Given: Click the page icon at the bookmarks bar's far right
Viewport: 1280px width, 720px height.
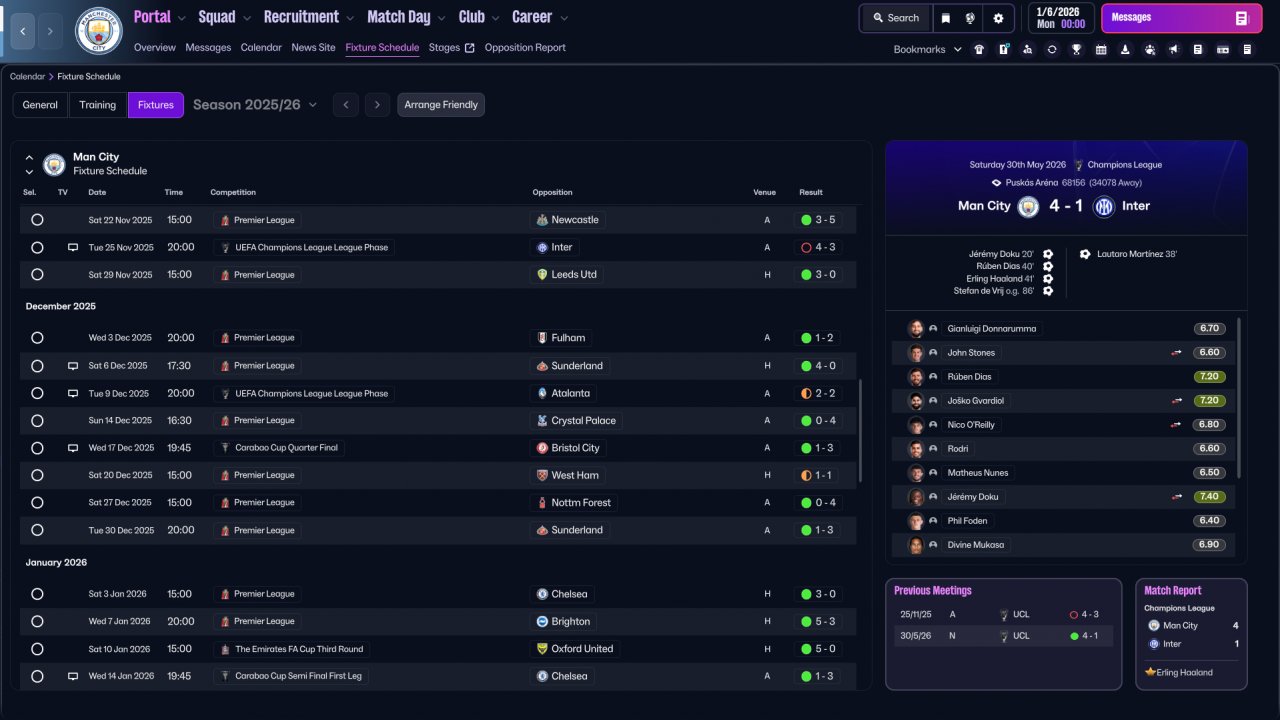Looking at the screenshot, I should click(1247, 49).
